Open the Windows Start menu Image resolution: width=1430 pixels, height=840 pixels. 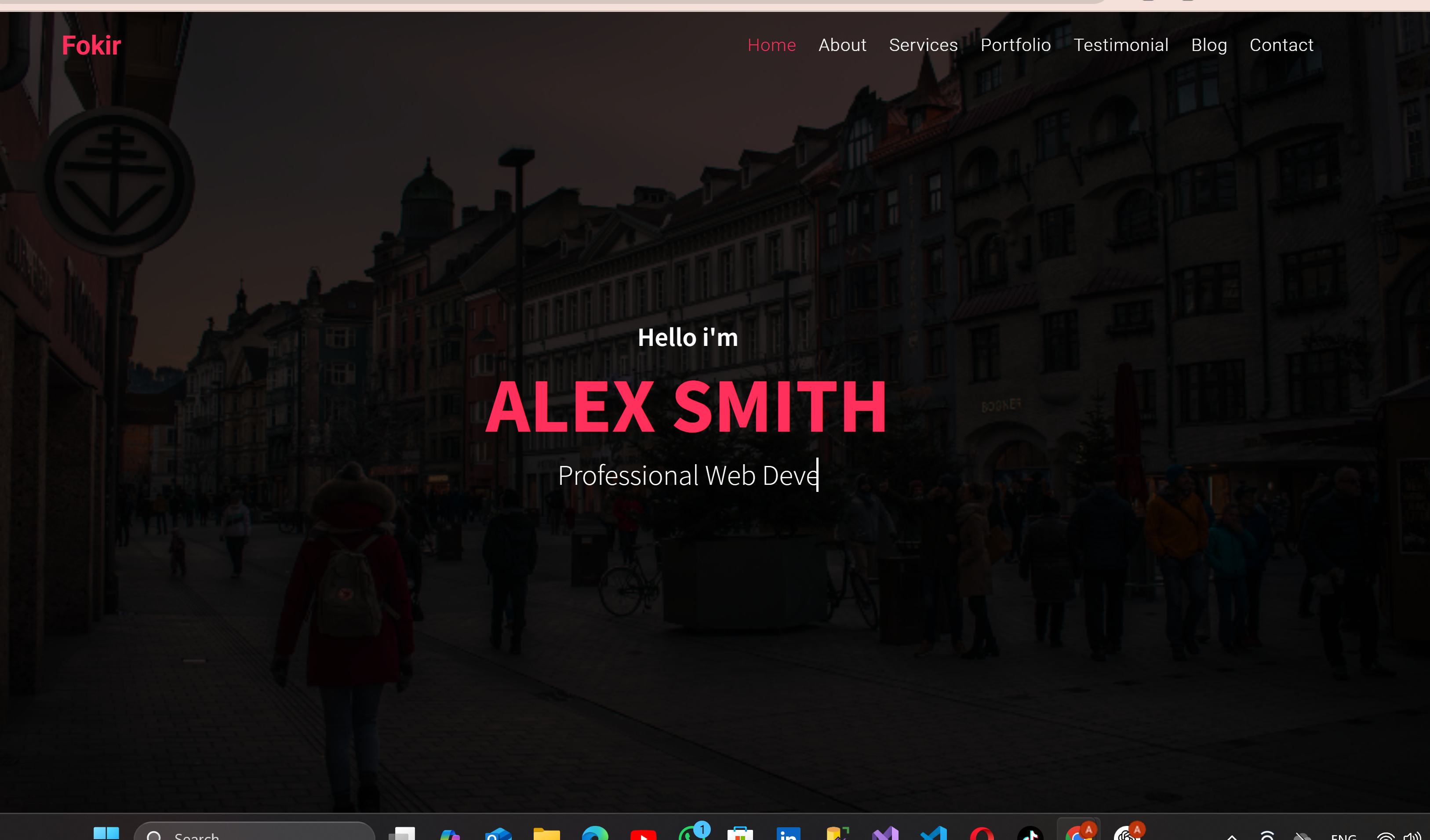pyautogui.click(x=106, y=833)
